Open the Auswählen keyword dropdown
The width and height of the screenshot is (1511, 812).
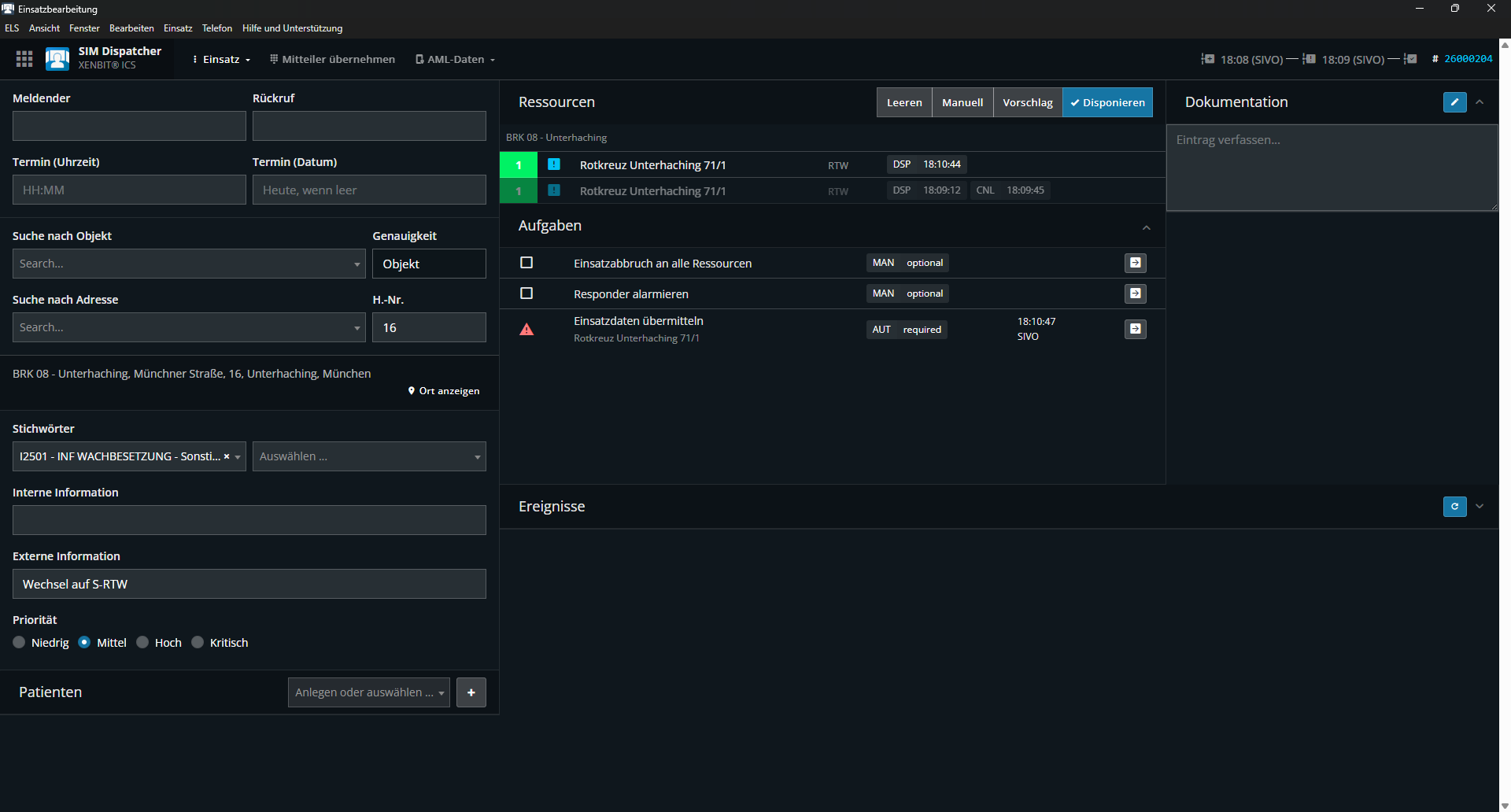click(x=368, y=456)
